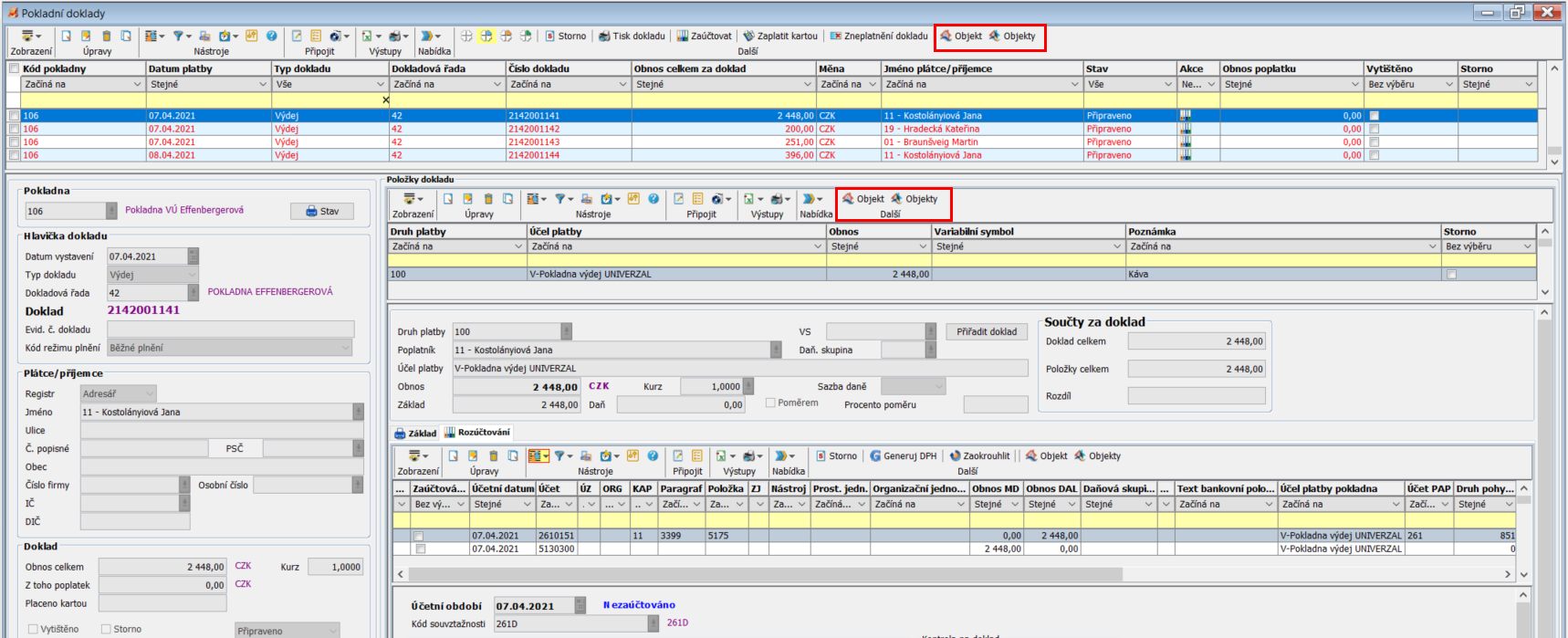This screenshot has width=1568, height=638.
Task: Expand the Stav column filter dropdown
Action: pos(1167,85)
